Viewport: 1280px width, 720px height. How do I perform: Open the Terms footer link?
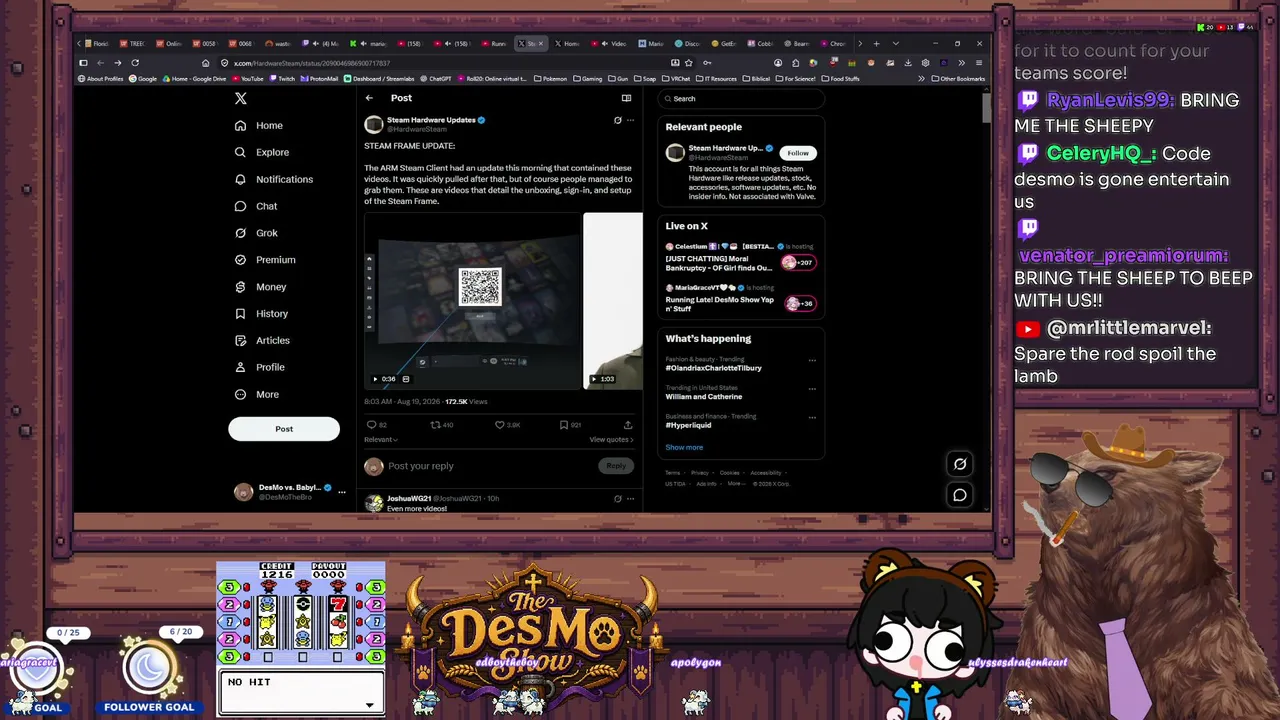[672, 473]
